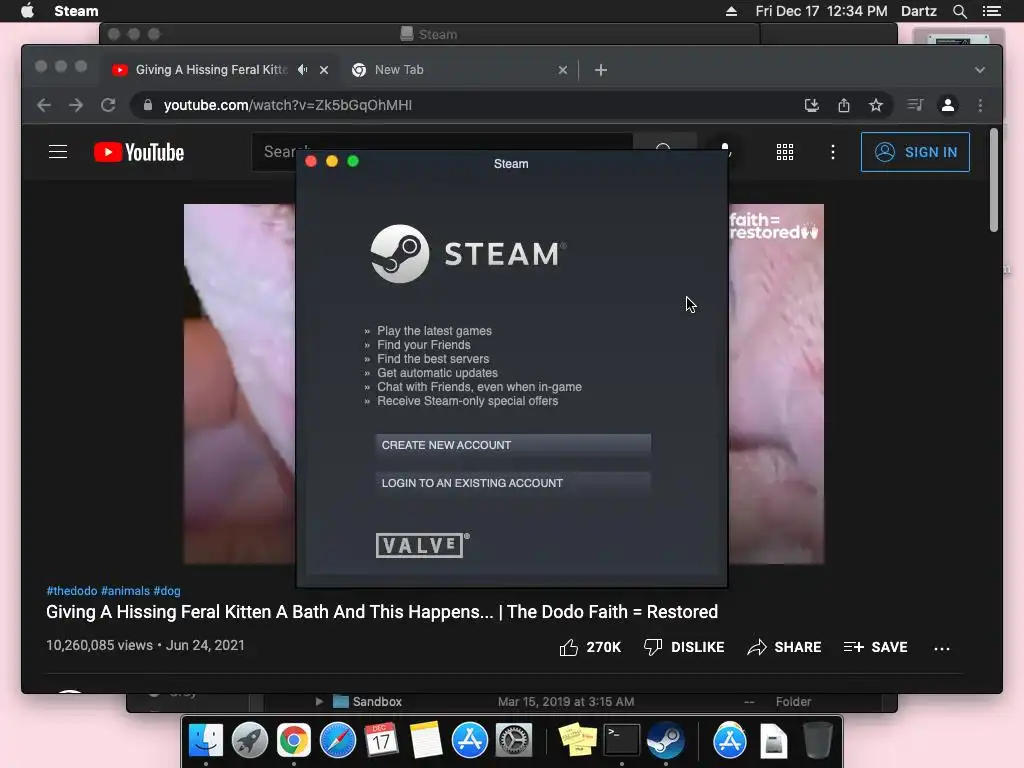
Task: Like the video with 270K thumbs up
Action: point(590,647)
